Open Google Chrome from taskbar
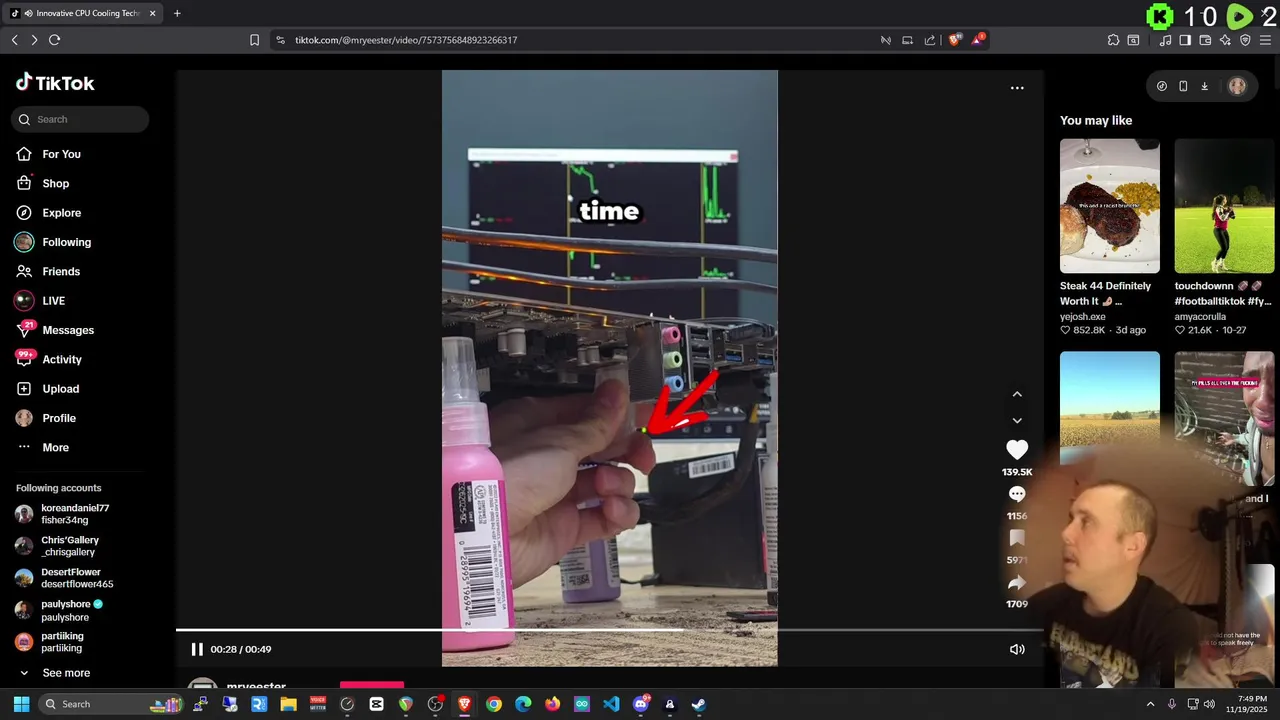The height and width of the screenshot is (720, 1280). coord(494,704)
